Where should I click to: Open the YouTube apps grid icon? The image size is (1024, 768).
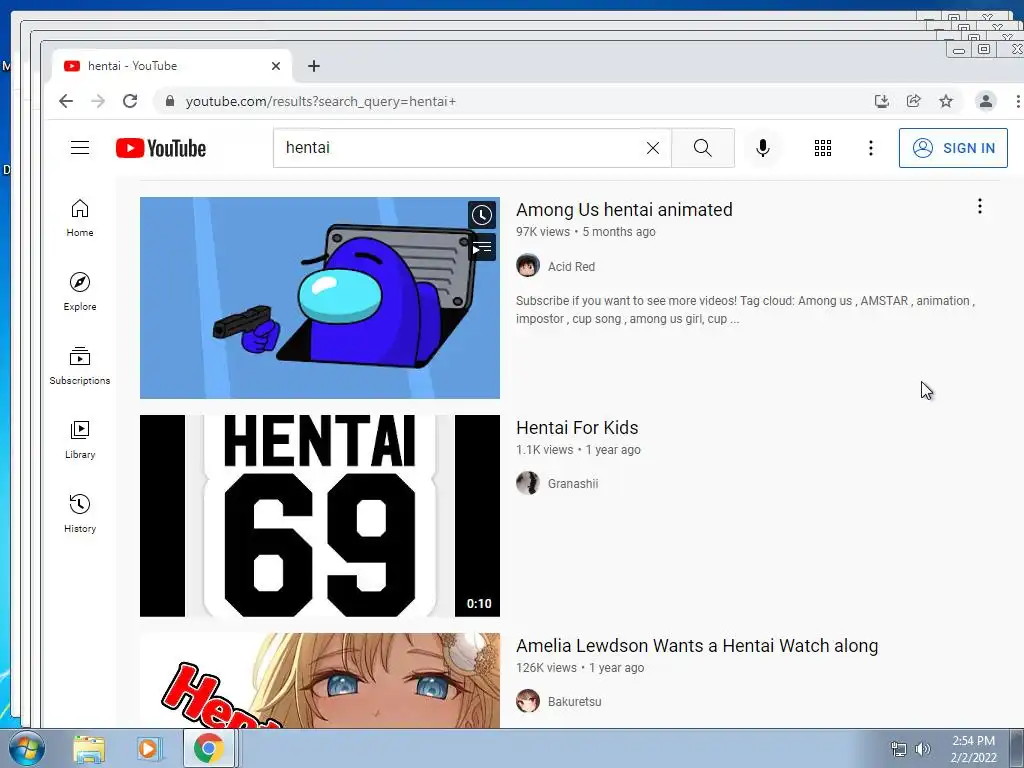tap(823, 148)
